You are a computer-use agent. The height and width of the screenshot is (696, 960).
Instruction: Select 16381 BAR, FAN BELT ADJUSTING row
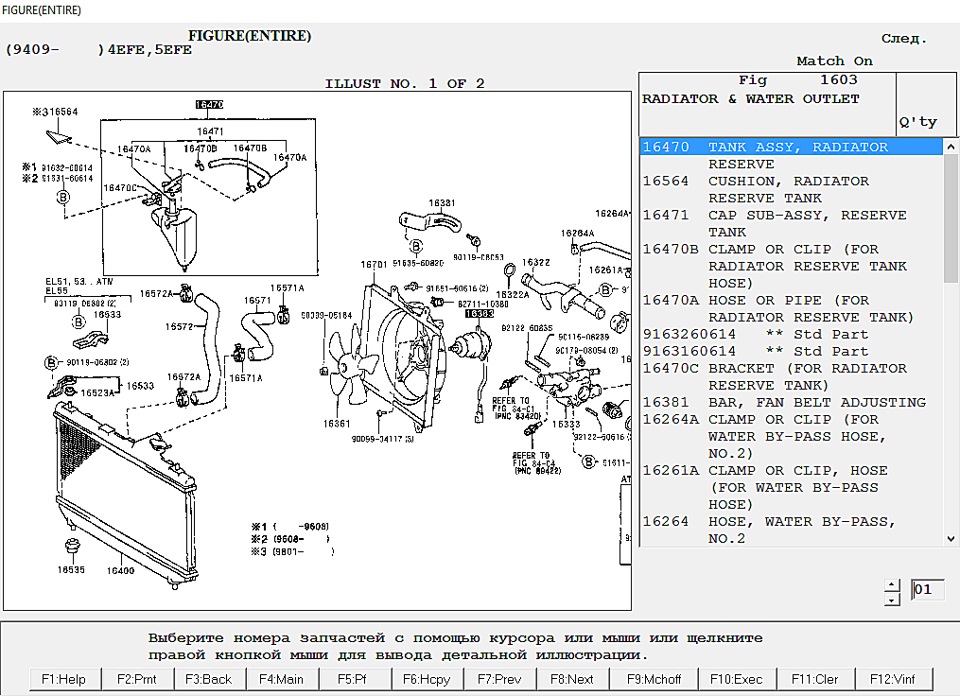791,402
